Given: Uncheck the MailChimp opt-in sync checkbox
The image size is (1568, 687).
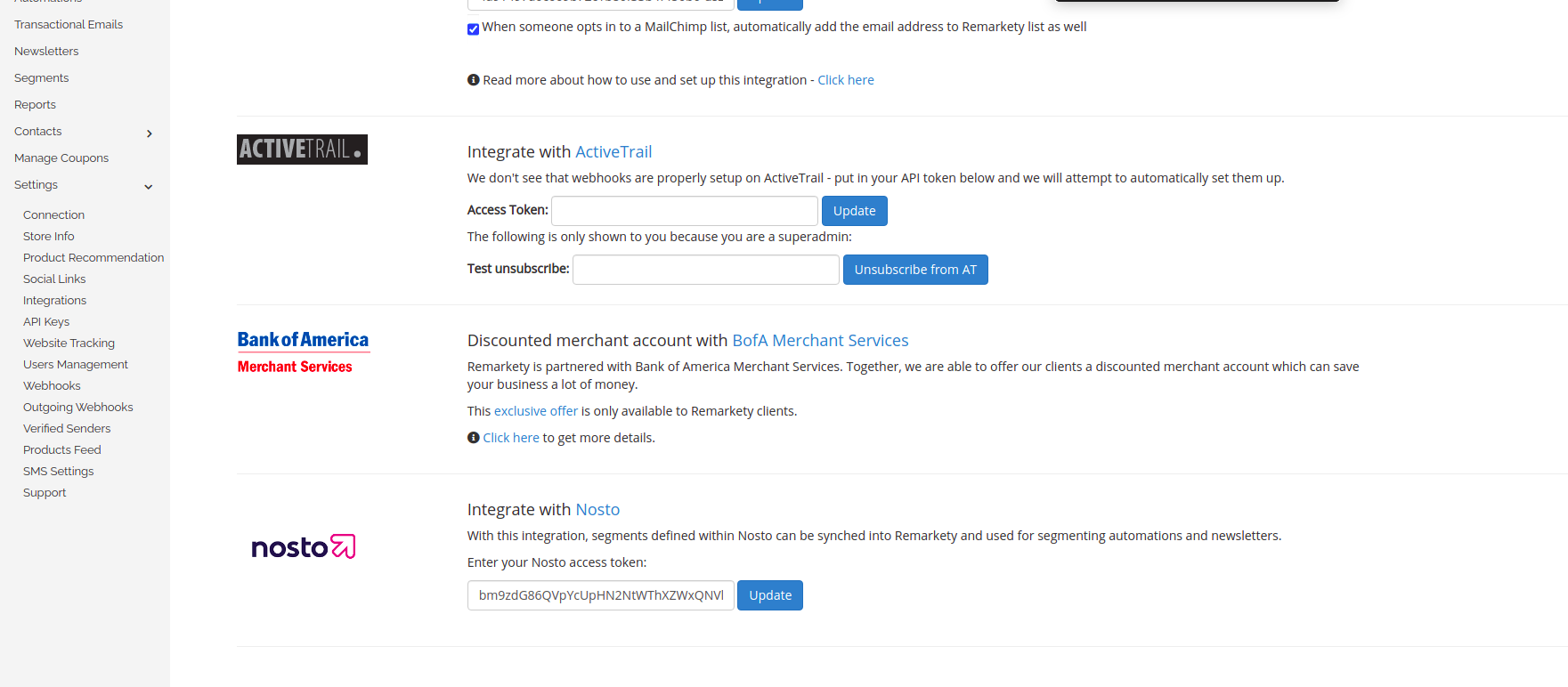Looking at the screenshot, I should pyautogui.click(x=474, y=29).
